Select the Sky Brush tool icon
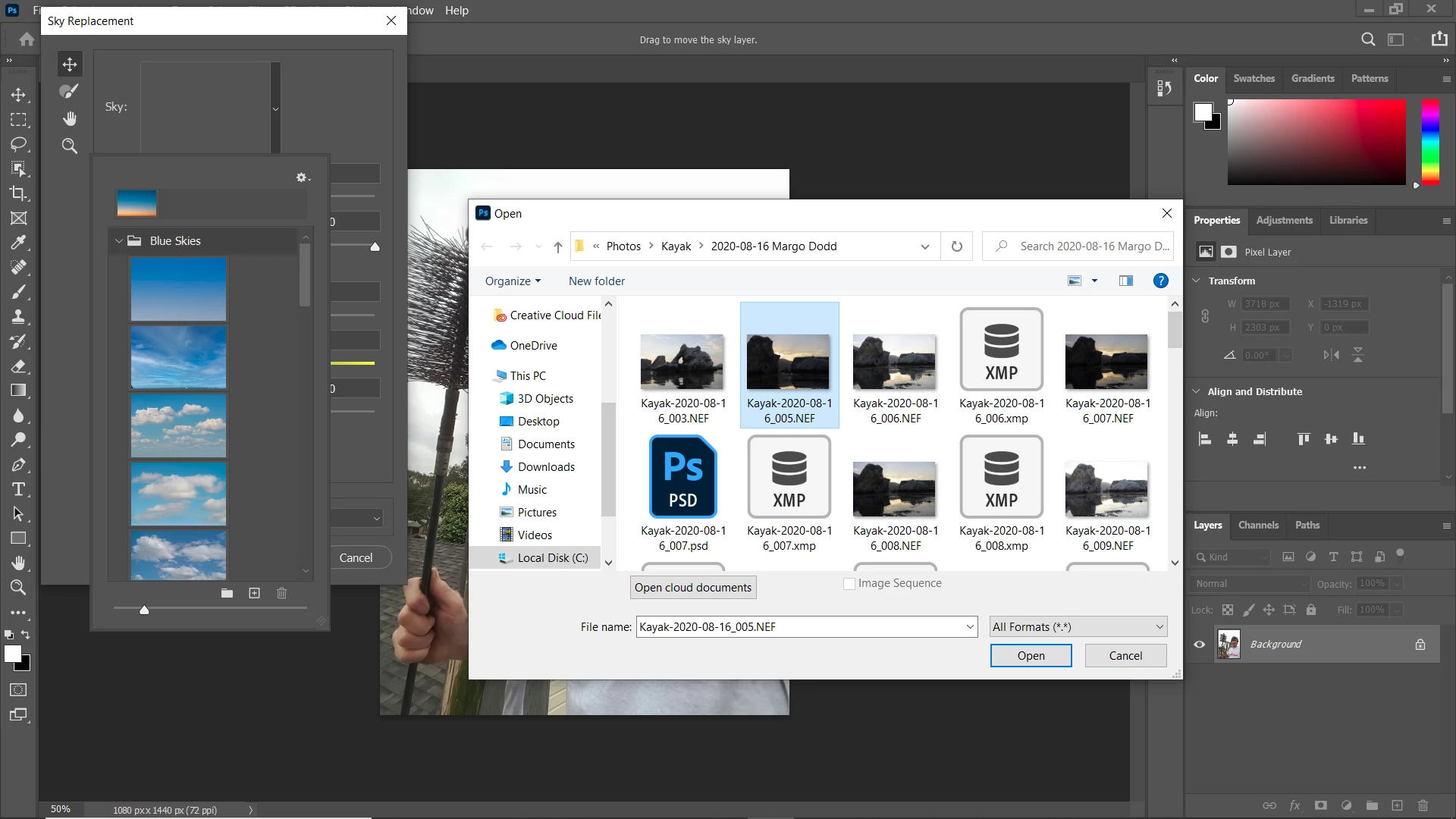The height and width of the screenshot is (819, 1456). pyautogui.click(x=69, y=92)
